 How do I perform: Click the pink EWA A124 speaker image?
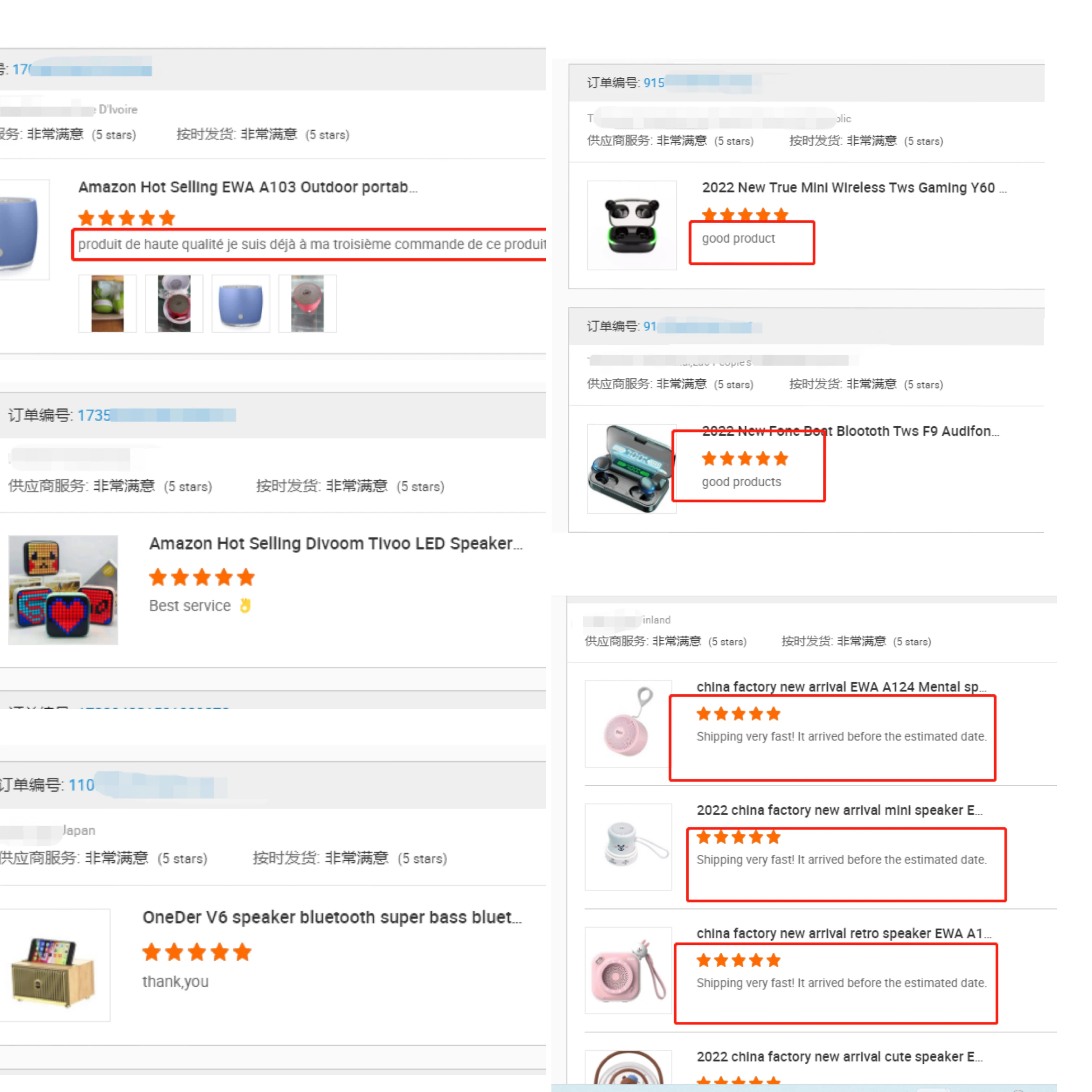click(x=628, y=724)
